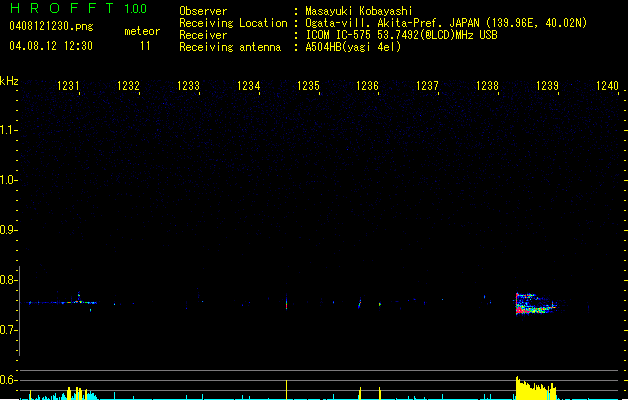This screenshot has width=629, height=400.
Task: Click the HROFFT 1.0.0 title text
Action: [79, 8]
